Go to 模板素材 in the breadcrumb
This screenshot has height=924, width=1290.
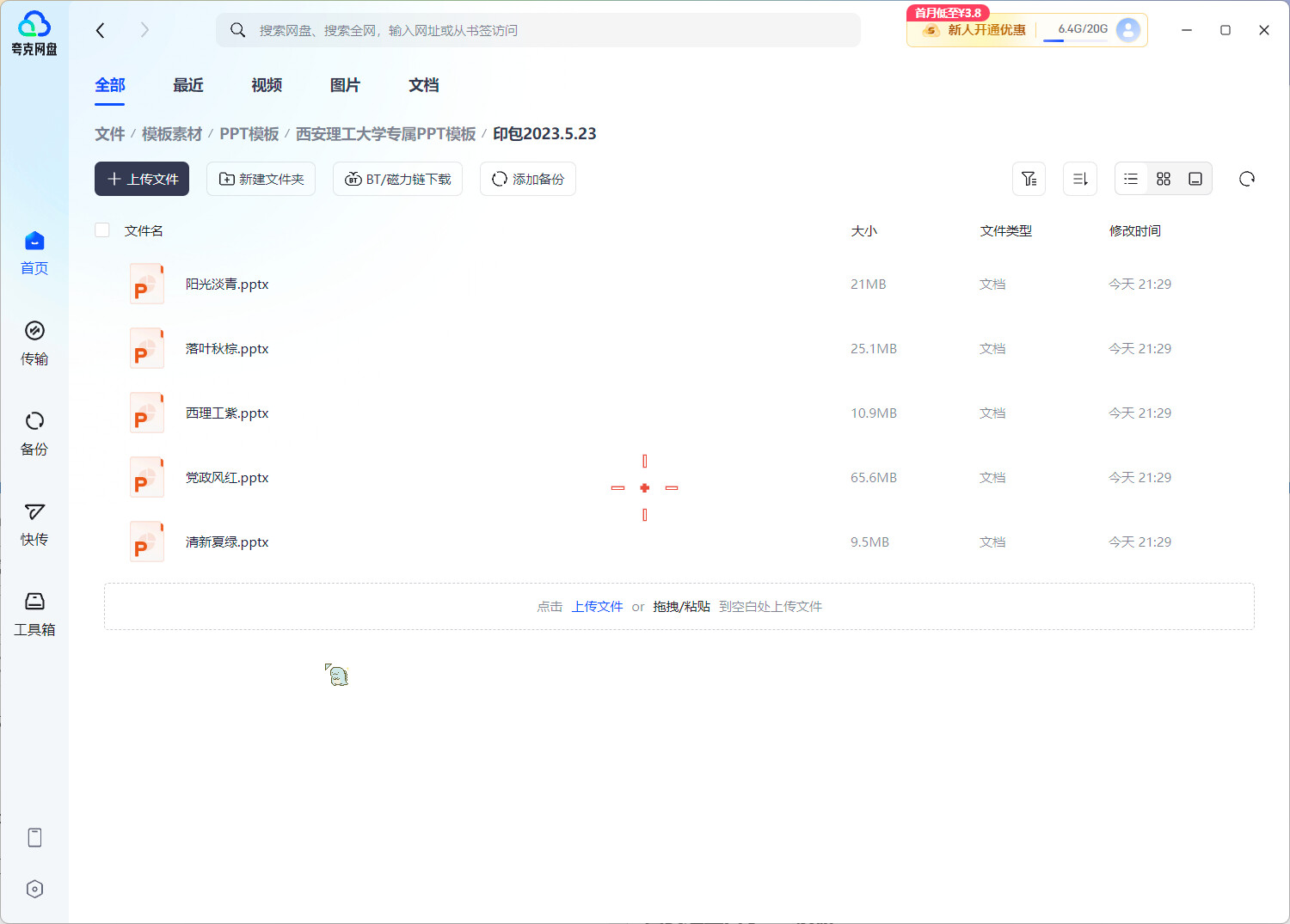click(x=172, y=134)
